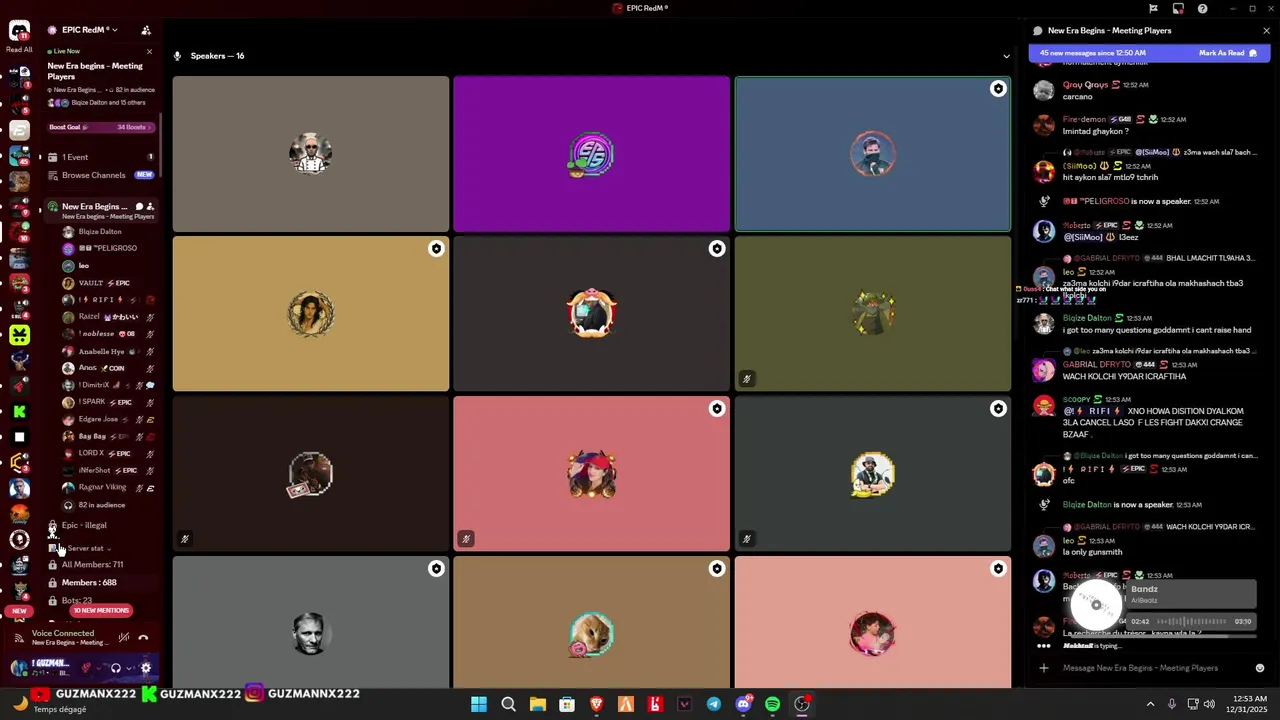Image resolution: width=1280 pixels, height=720 pixels.
Task: Click the NEW servers pill in sidebar
Action: click(x=19, y=610)
